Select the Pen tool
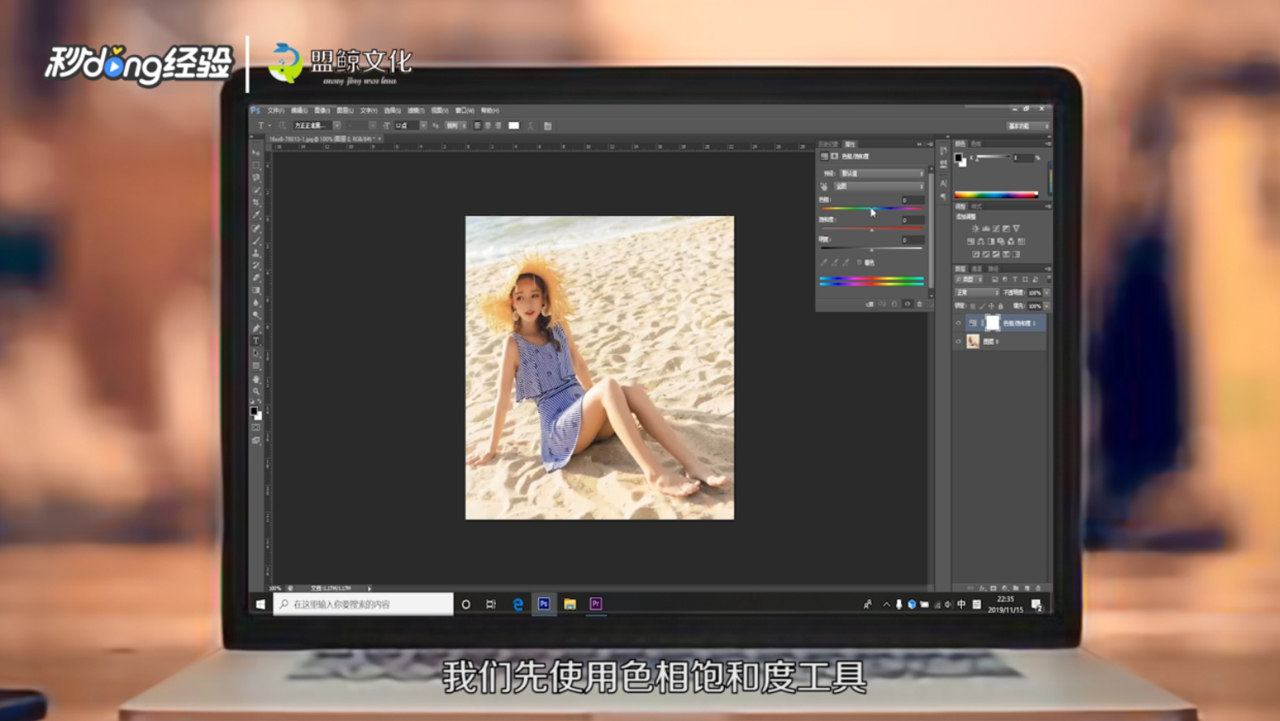The image size is (1280, 721). pyautogui.click(x=256, y=329)
